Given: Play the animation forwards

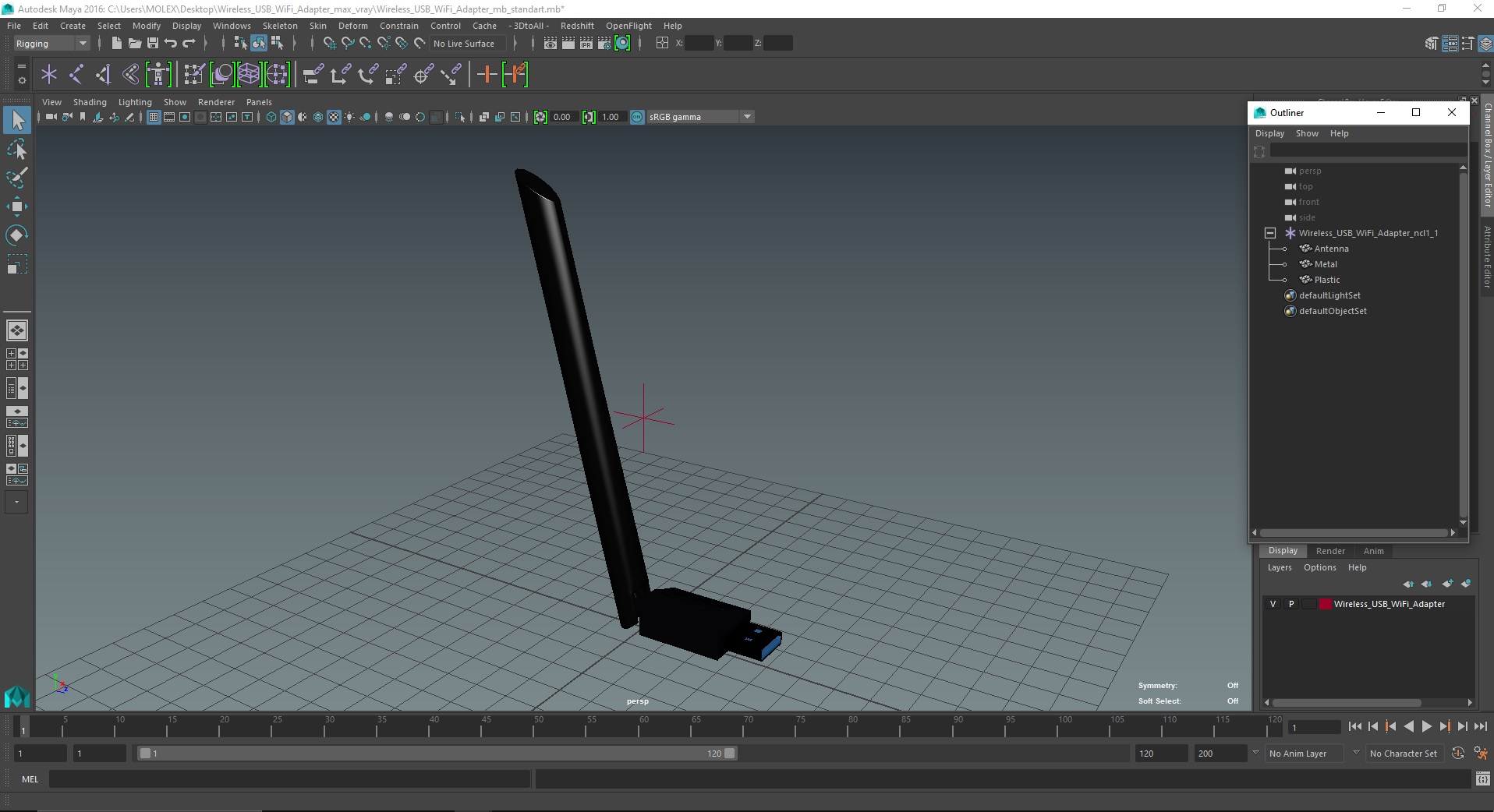Looking at the screenshot, I should click(1426, 726).
